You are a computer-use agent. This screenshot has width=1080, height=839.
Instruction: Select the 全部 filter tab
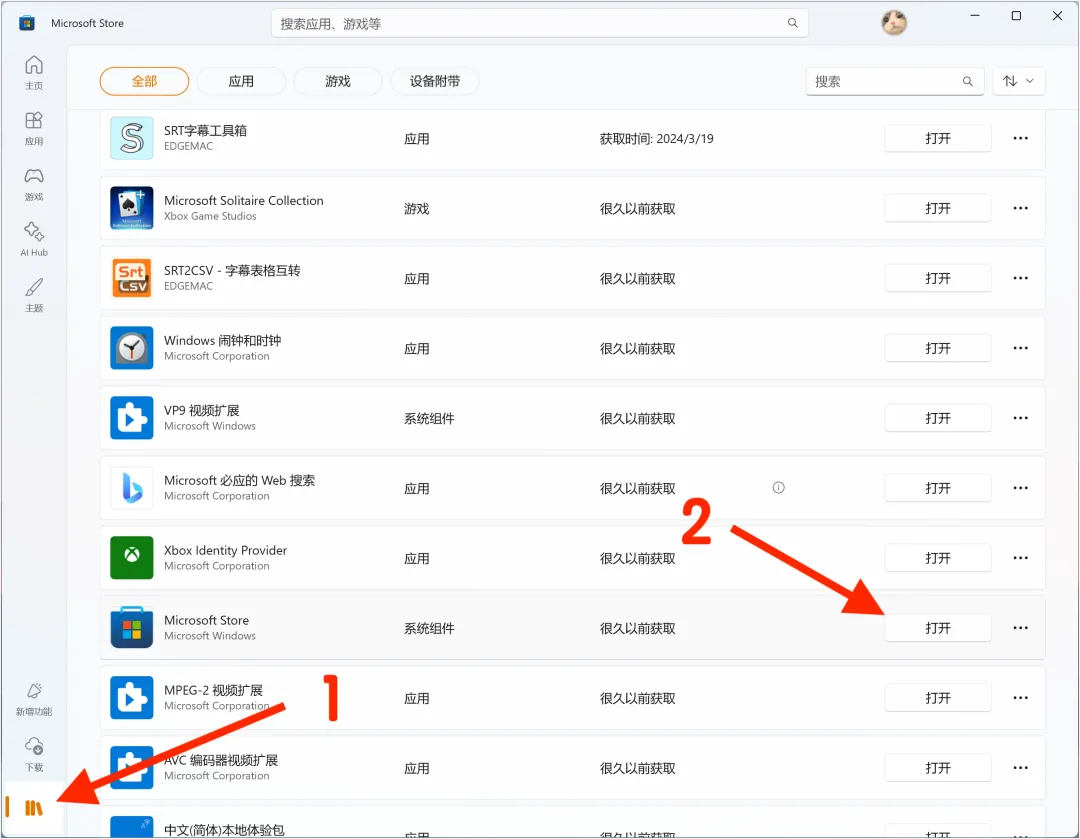point(144,81)
